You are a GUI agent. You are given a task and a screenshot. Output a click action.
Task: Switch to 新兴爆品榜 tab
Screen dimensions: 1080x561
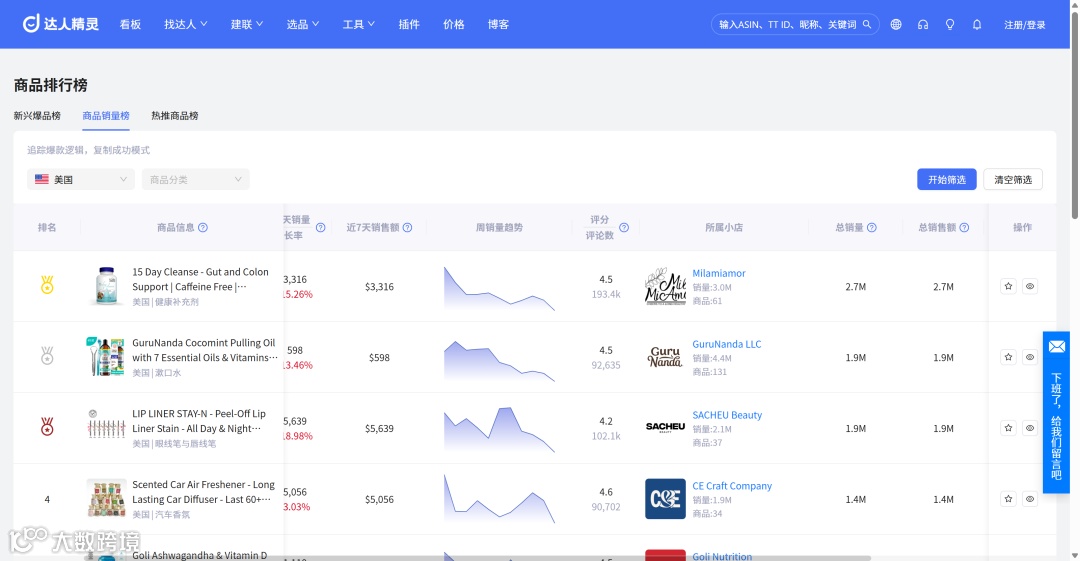click(37, 116)
